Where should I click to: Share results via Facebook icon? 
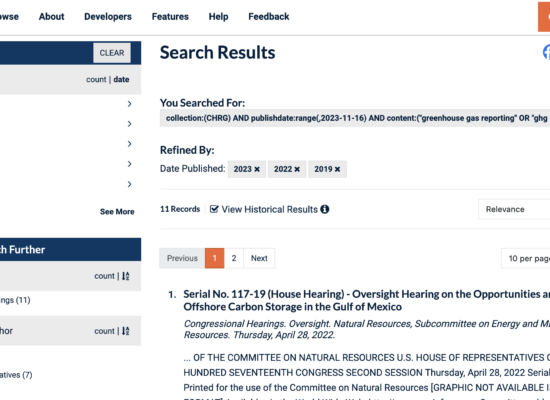click(546, 52)
